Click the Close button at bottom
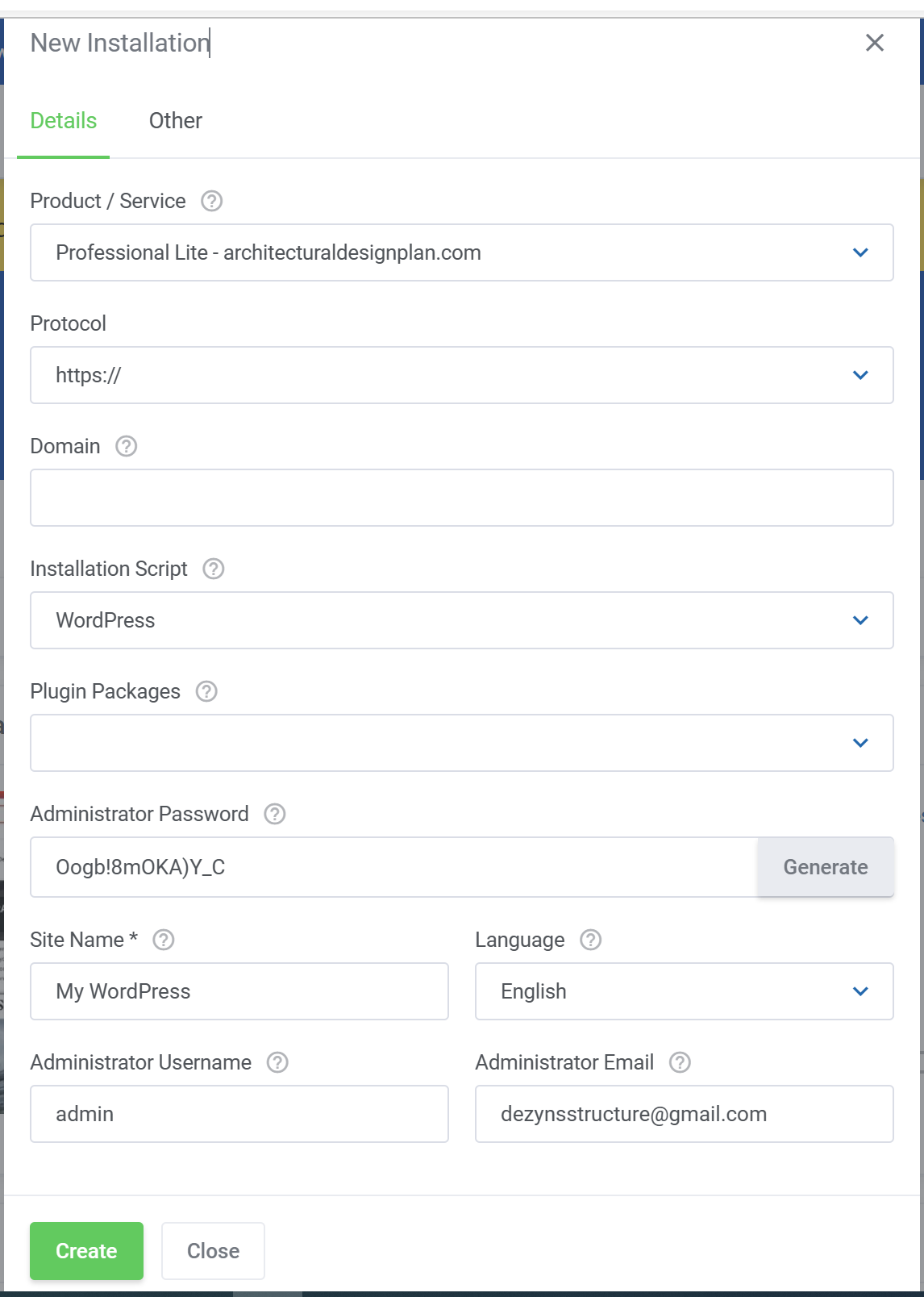The height and width of the screenshot is (1297, 924). [x=213, y=1251]
